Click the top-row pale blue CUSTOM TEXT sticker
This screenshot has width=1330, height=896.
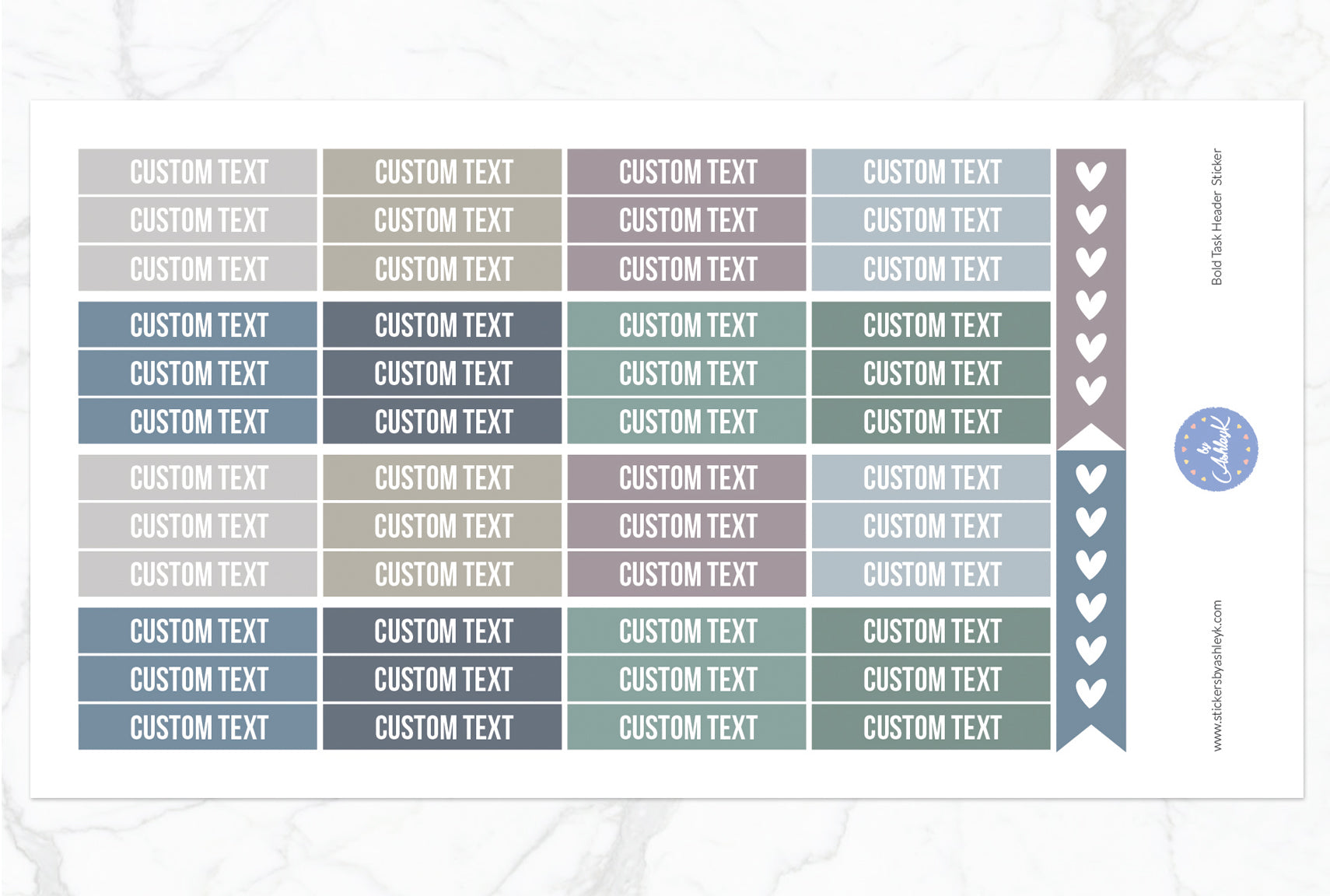(x=931, y=172)
